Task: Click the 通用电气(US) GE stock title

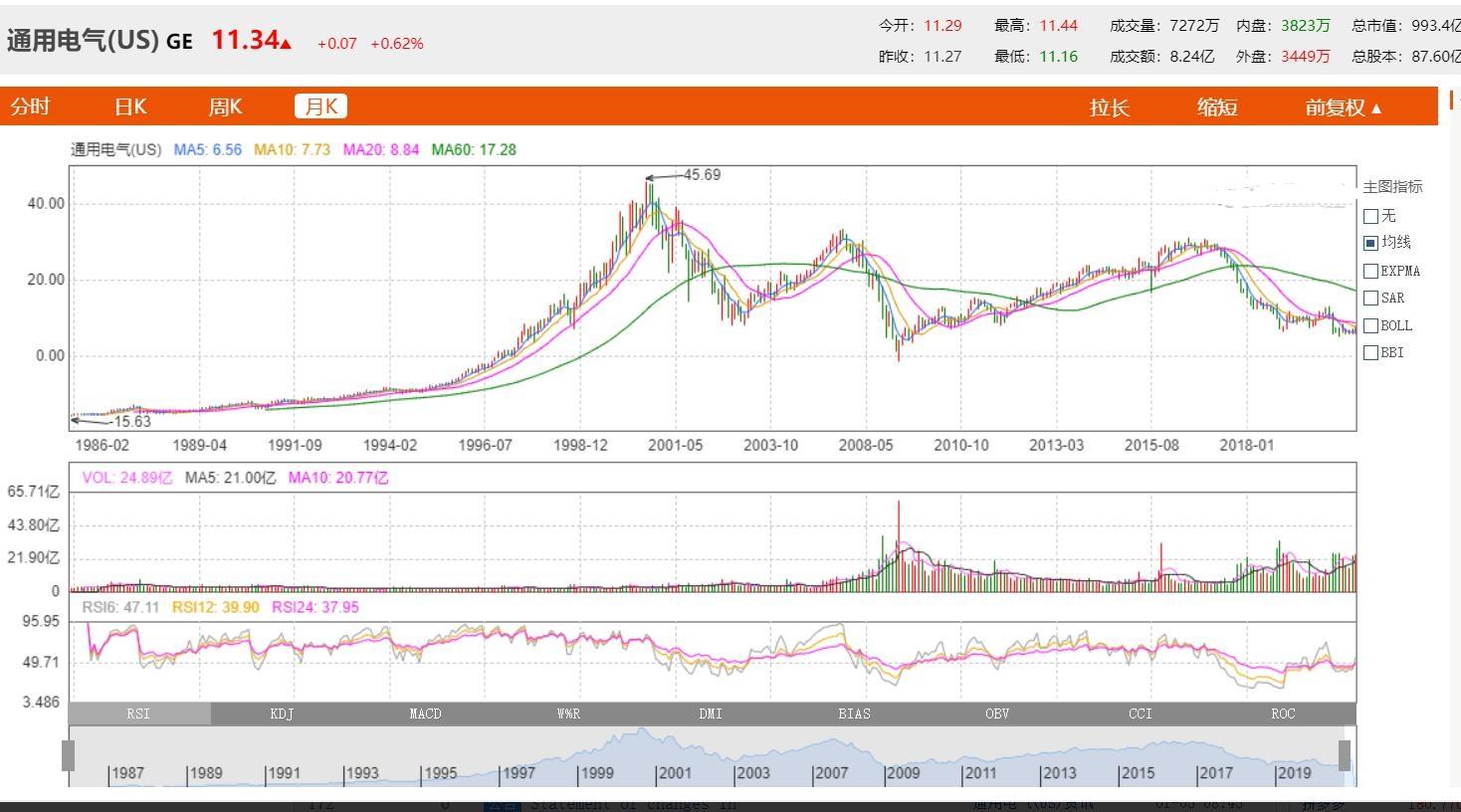Action: [100, 41]
